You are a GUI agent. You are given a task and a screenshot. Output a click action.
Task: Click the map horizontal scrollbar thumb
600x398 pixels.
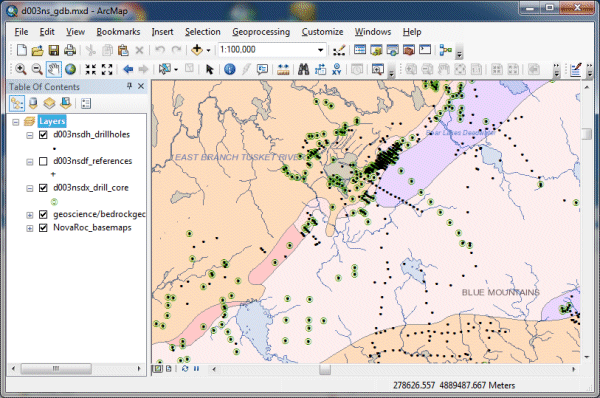click(x=325, y=369)
